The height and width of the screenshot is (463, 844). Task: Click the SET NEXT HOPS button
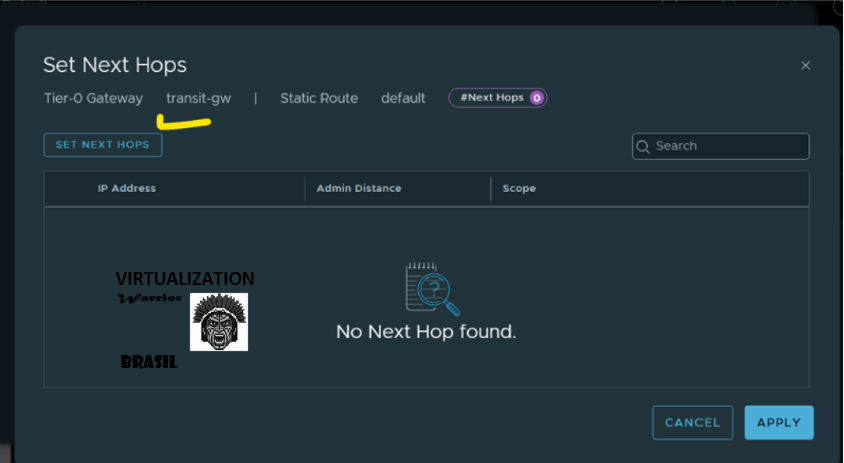[102, 145]
